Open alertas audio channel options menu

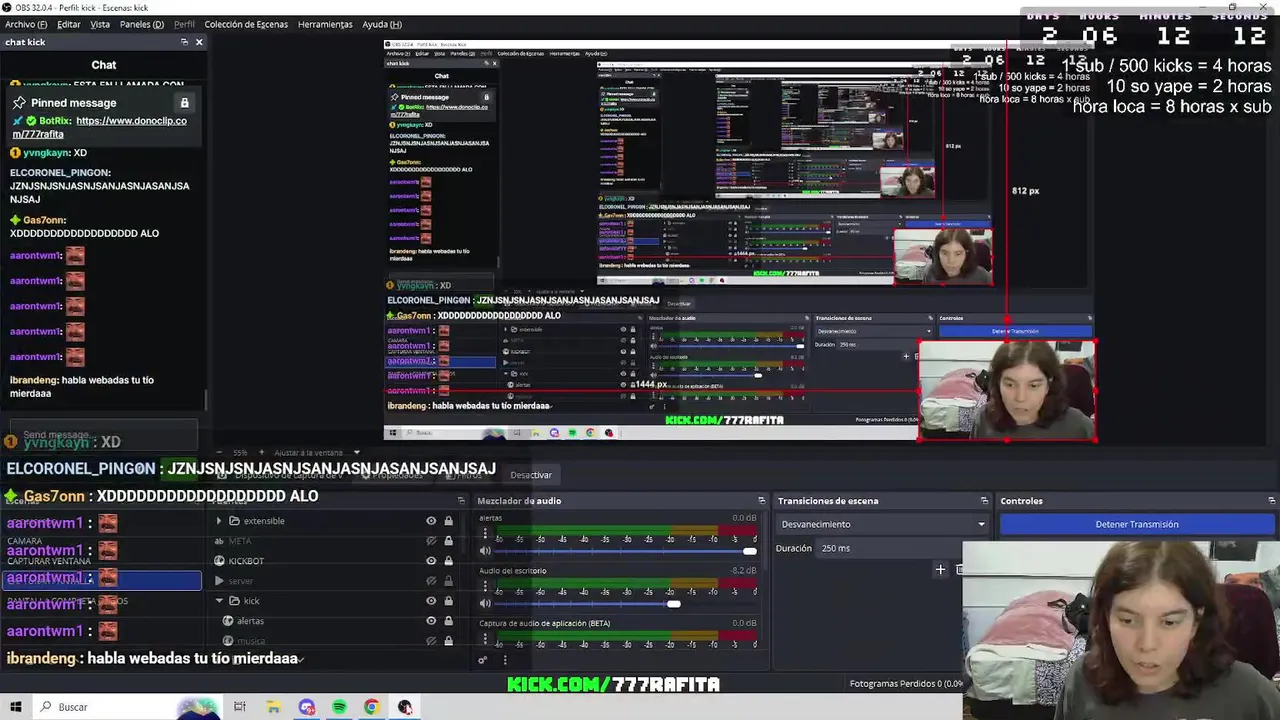pos(485,534)
